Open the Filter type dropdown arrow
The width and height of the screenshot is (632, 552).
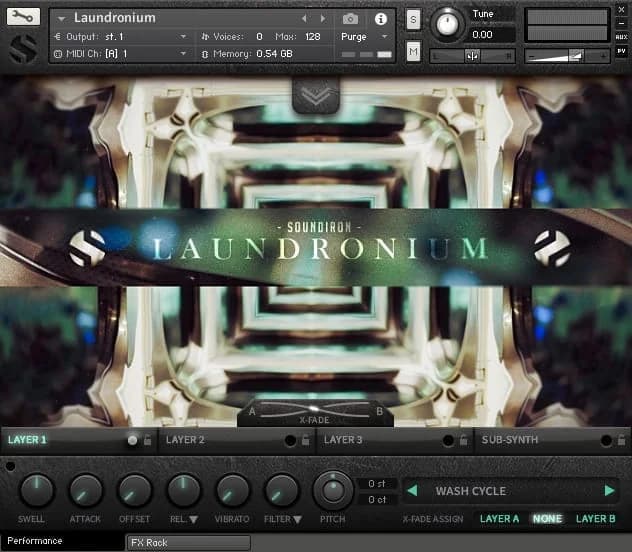coord(298,520)
